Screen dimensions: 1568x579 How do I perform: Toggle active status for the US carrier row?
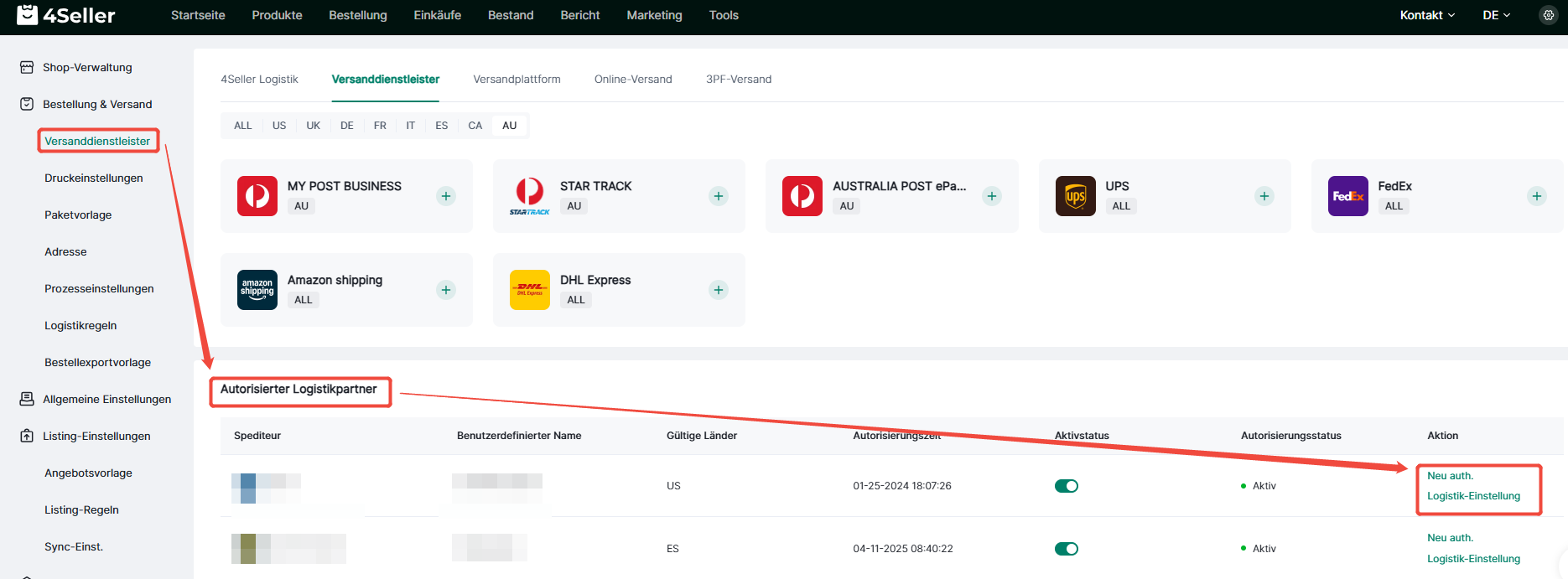coord(1067,486)
